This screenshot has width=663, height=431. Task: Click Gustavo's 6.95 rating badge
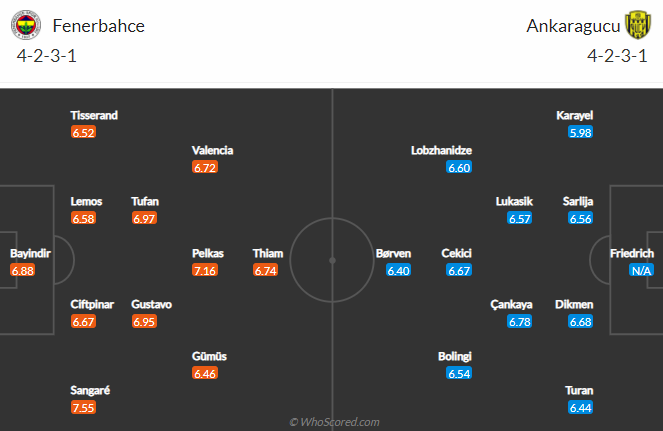click(144, 322)
